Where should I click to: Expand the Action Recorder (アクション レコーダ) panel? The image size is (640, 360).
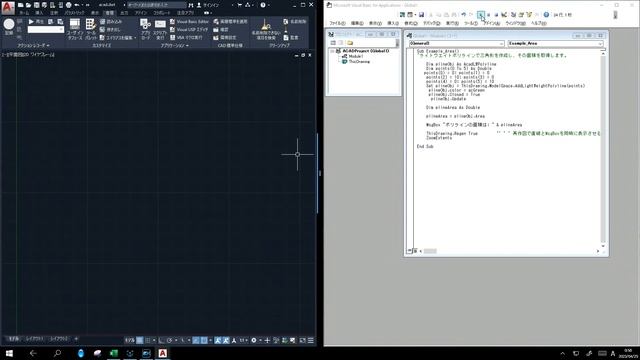coord(33,45)
